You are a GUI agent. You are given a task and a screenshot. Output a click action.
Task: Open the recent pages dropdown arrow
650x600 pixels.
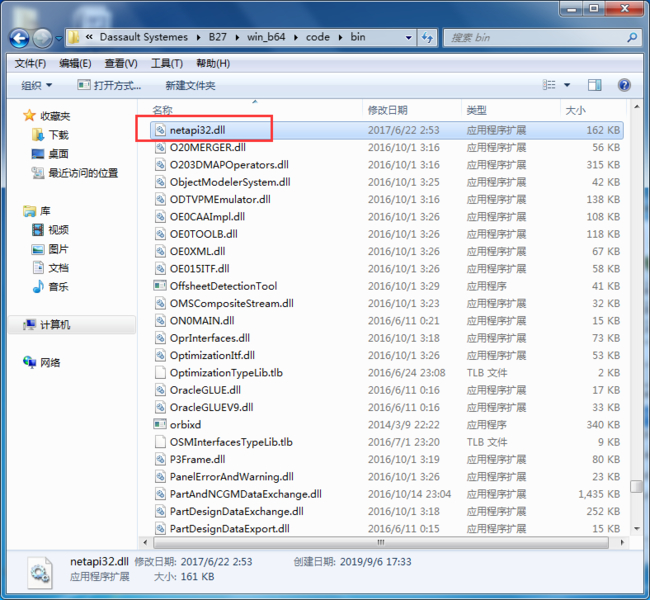58,39
